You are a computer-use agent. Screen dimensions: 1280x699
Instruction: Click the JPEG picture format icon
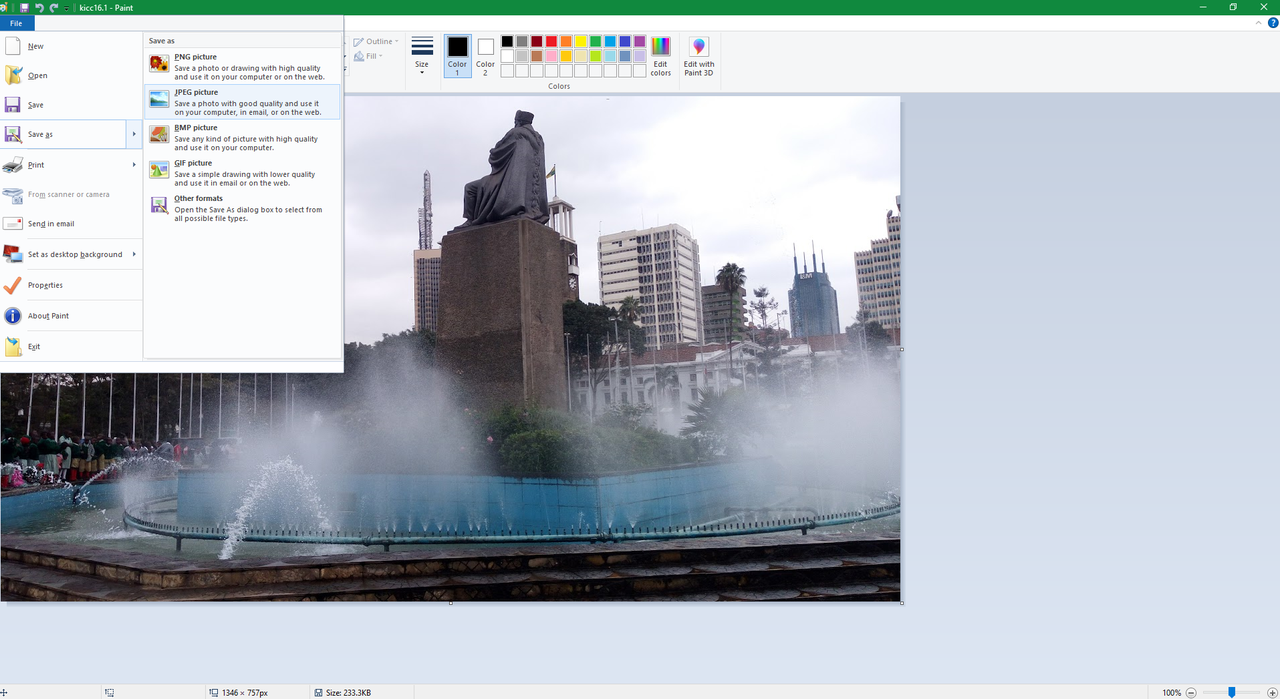tap(159, 99)
